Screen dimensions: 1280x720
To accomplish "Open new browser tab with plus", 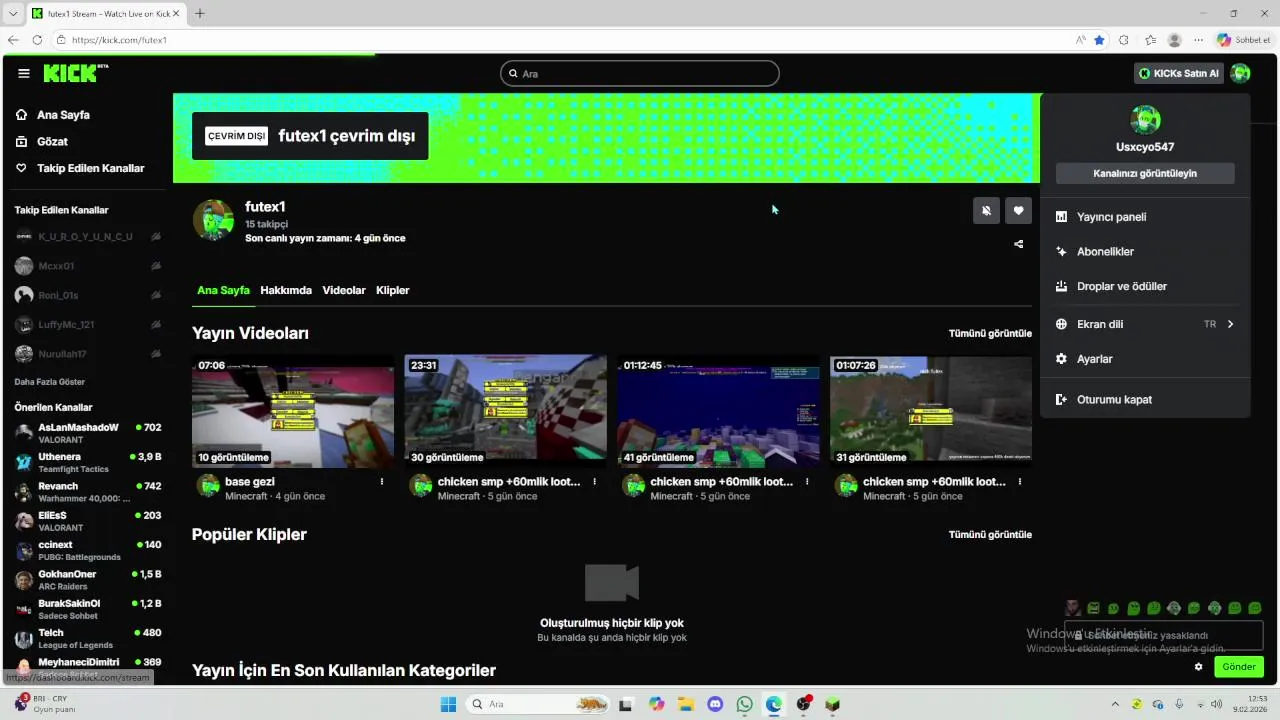I will click(x=200, y=13).
